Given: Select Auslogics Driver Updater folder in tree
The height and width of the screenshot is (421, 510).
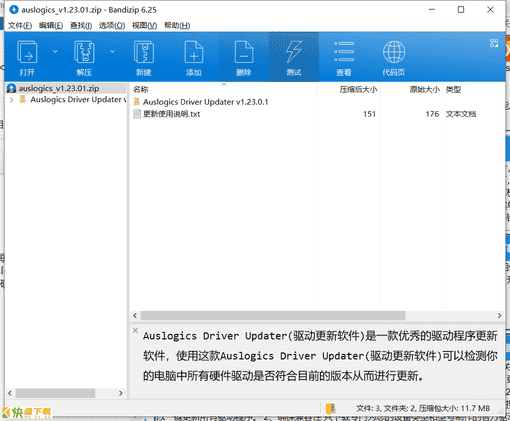Looking at the screenshot, I should 78,100.
